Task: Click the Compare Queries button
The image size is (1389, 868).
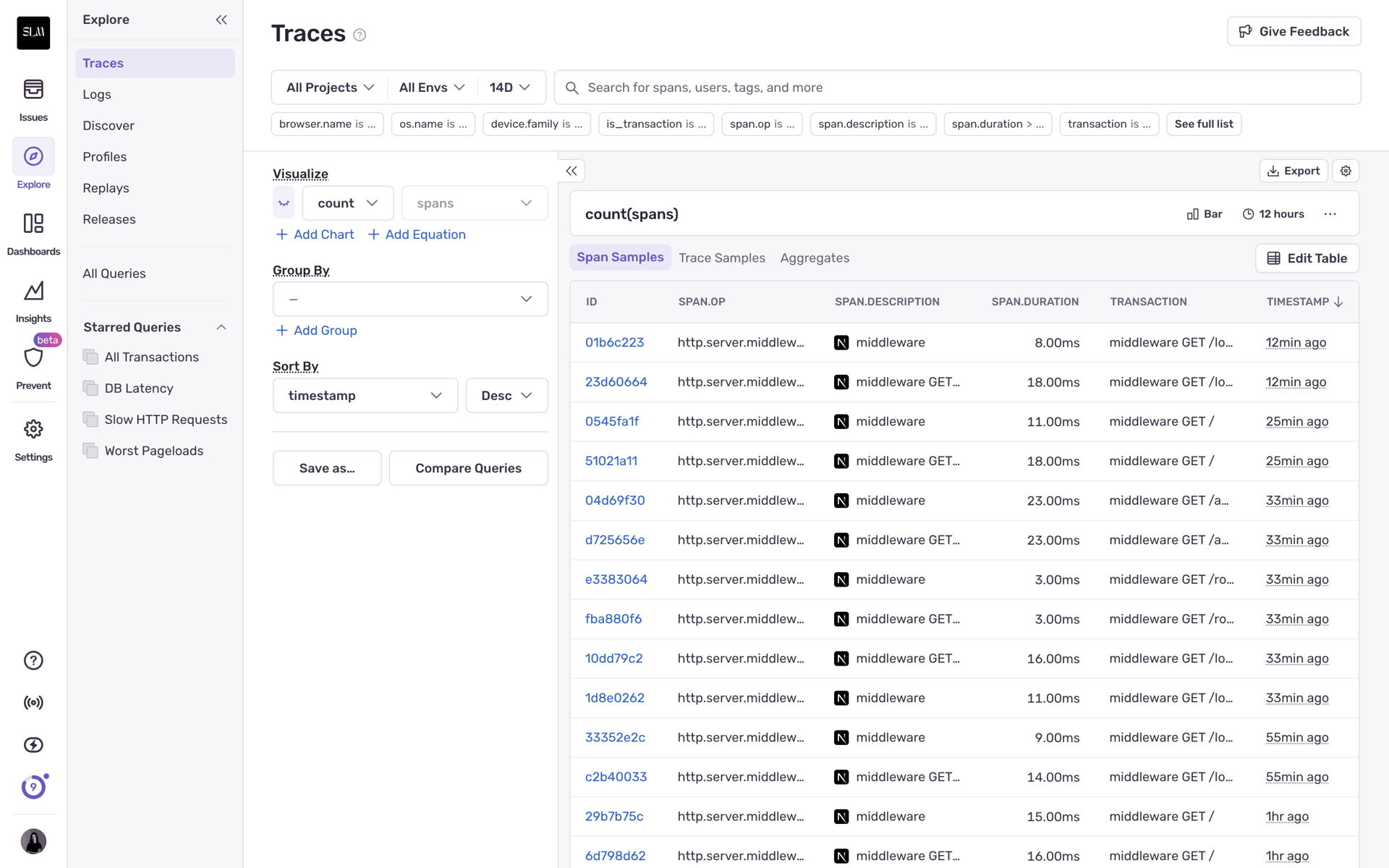Action: coord(468,468)
